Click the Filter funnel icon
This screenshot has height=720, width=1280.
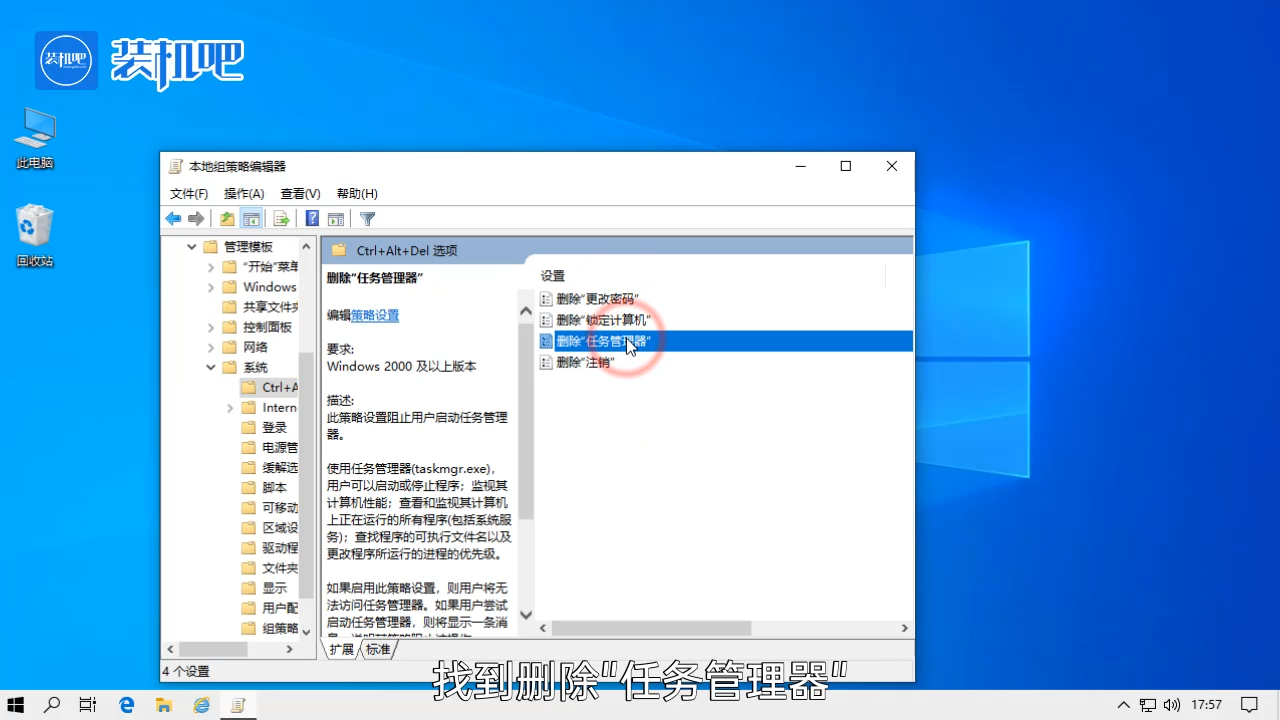pos(366,219)
